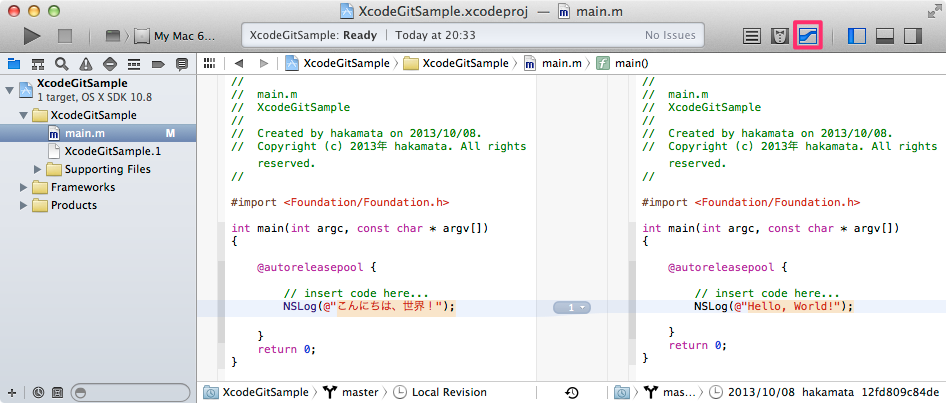Open the My Mac scheme destination dropdown

pos(175,36)
